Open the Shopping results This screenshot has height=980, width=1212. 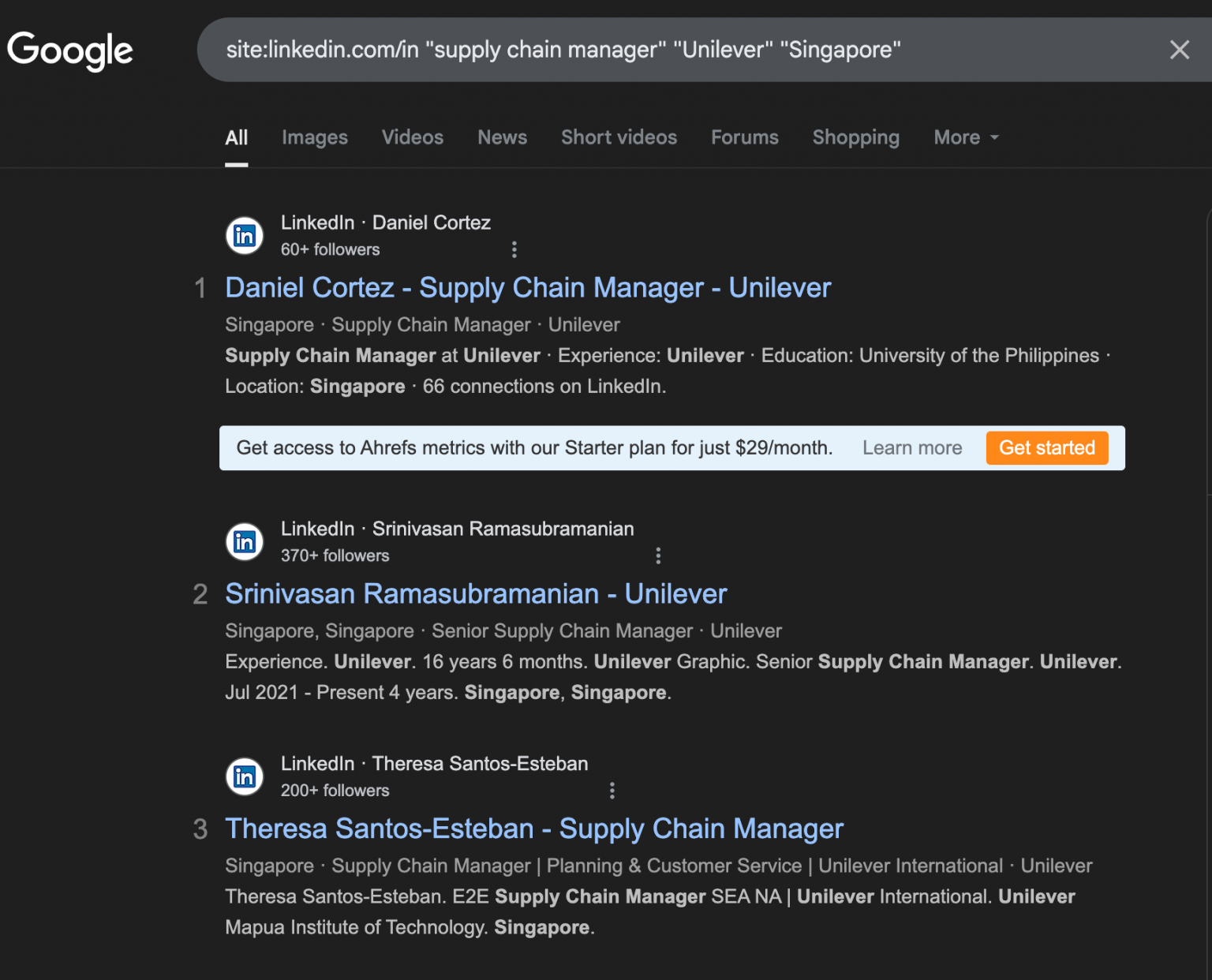[x=855, y=137]
